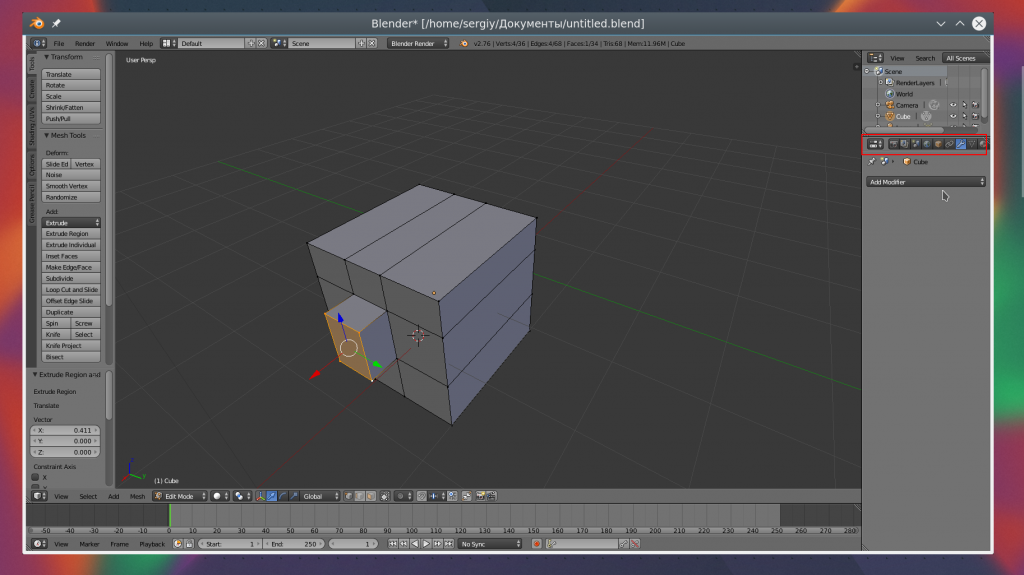Toggle the Cube's eye visibility icon
The image size is (1024, 575).
click(x=952, y=117)
